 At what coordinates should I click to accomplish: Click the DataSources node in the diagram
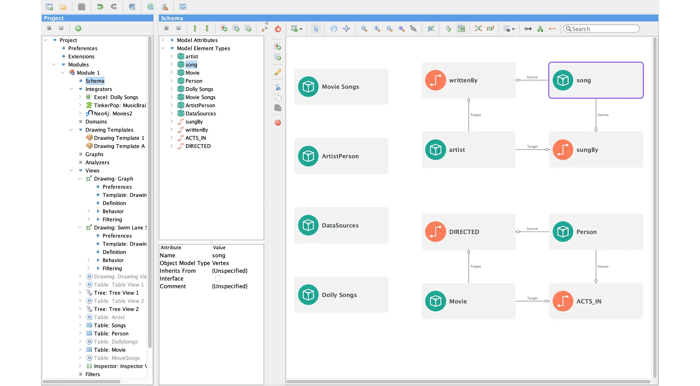click(x=341, y=225)
